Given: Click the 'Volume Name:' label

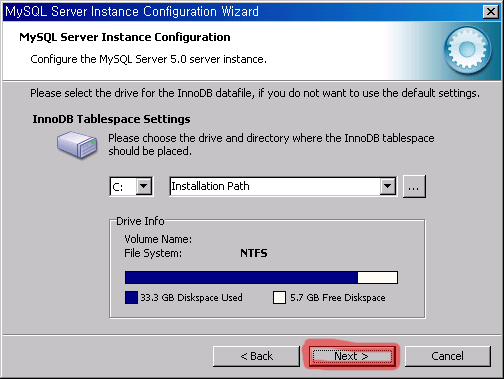Looking at the screenshot, I should (158, 239).
